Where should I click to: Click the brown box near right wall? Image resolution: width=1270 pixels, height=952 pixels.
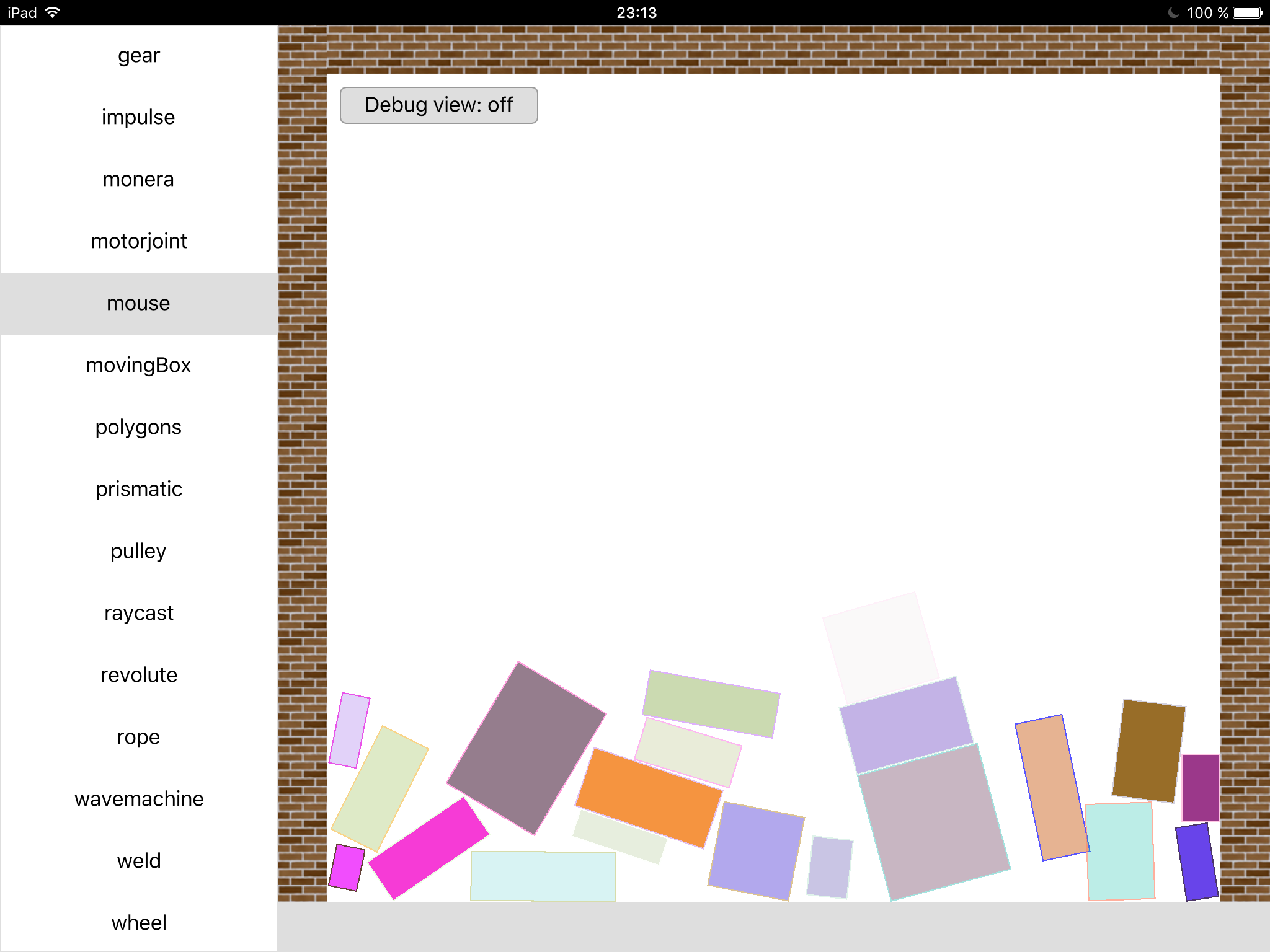click(x=1148, y=750)
